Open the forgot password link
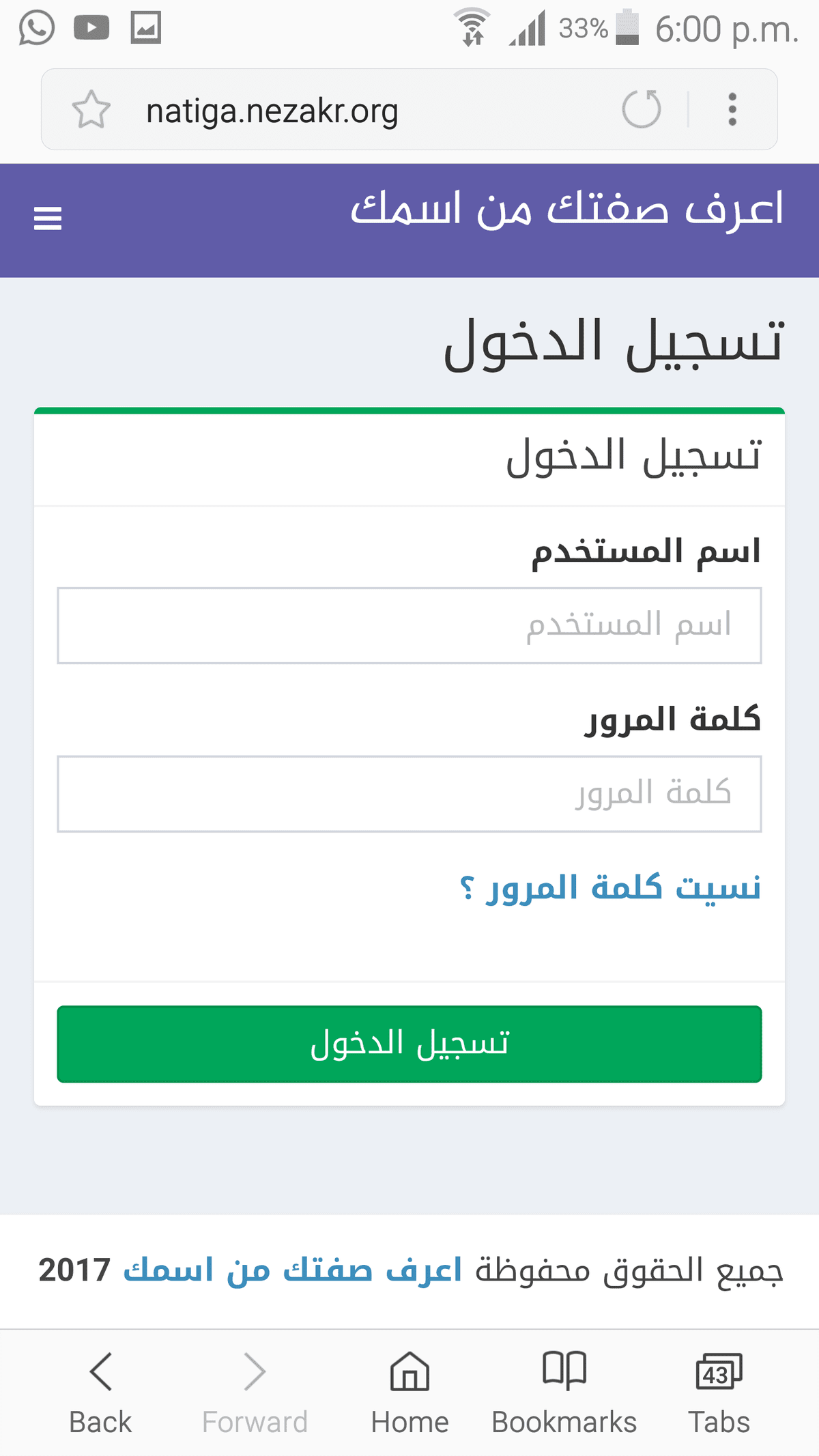The height and width of the screenshot is (1456, 819). point(610,888)
